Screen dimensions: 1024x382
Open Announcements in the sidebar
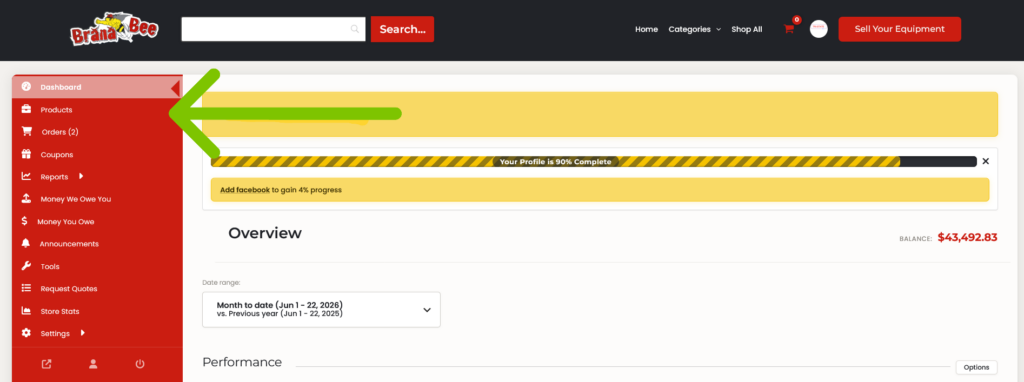pos(97,244)
